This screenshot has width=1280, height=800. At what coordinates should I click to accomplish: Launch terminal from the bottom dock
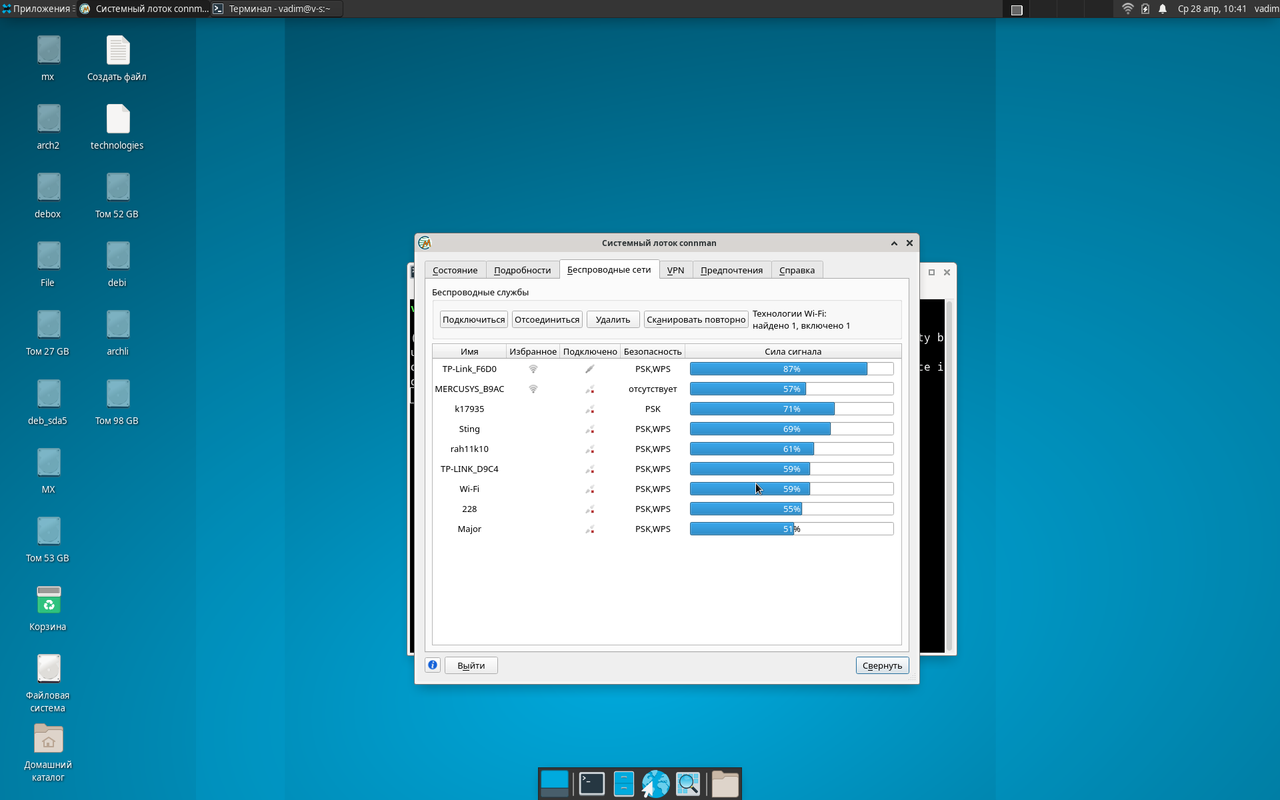tap(592, 783)
